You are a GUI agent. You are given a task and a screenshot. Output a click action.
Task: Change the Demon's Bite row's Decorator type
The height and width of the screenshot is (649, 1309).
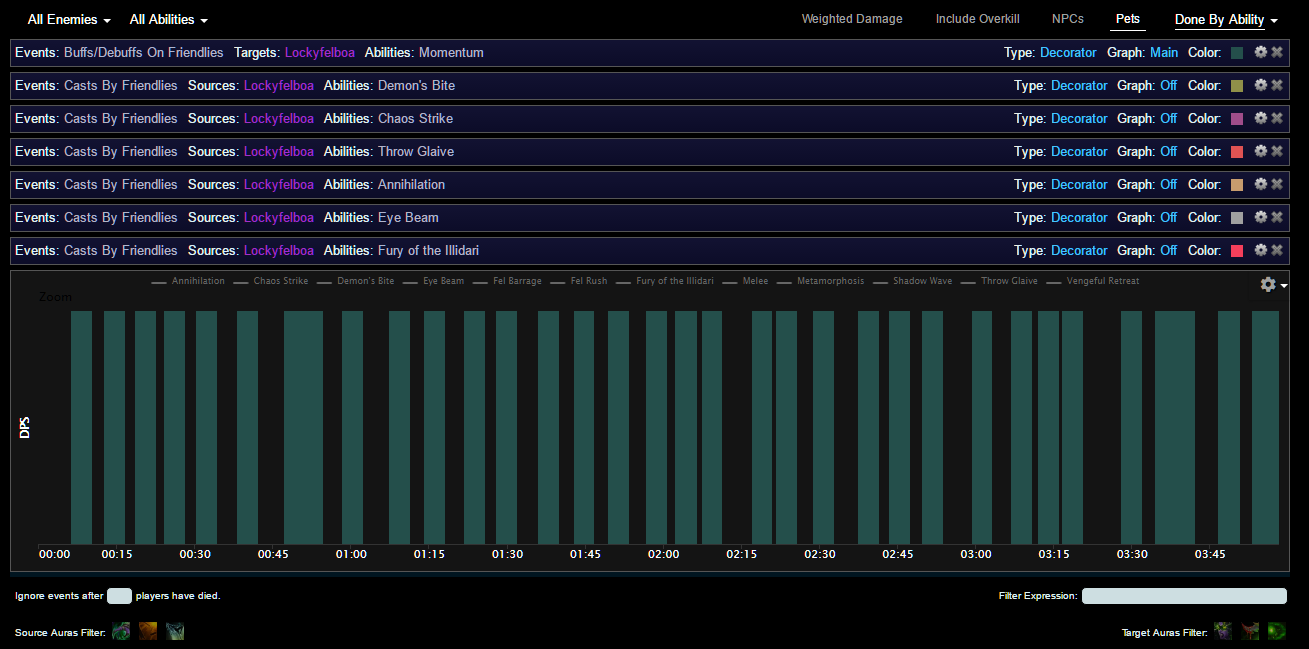pyautogui.click(x=1079, y=85)
